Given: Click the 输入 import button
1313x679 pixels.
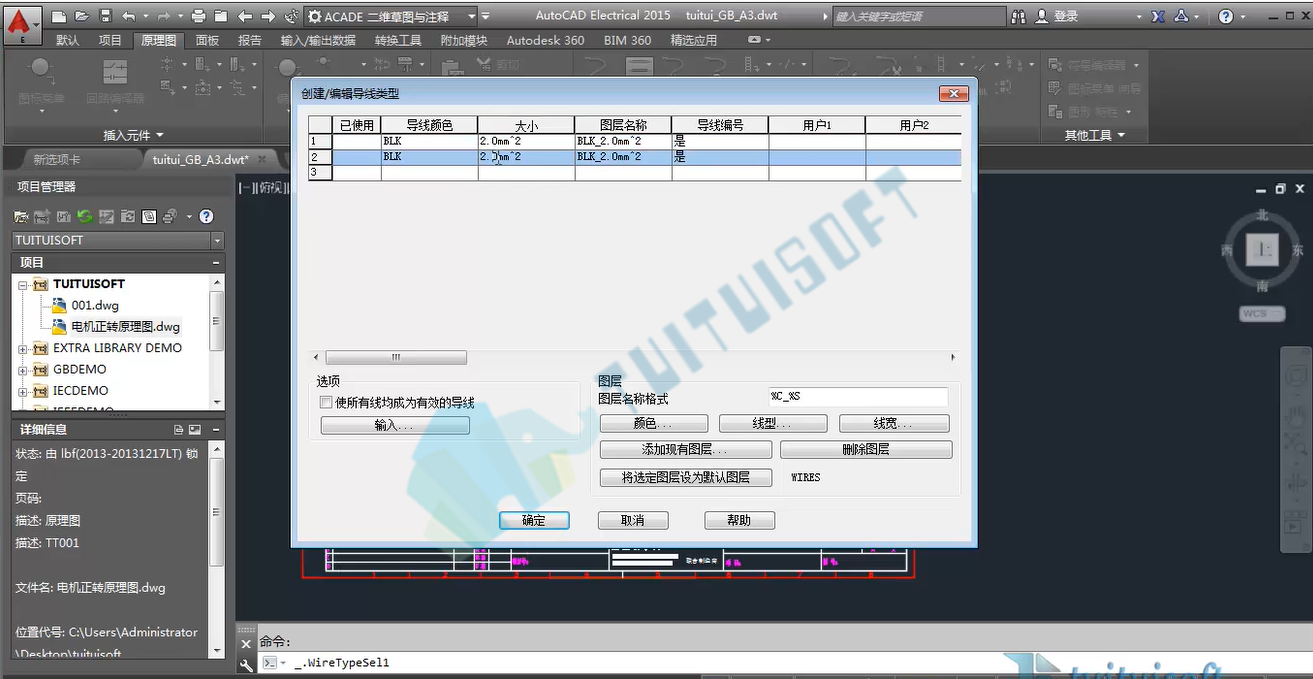Looking at the screenshot, I should (394, 425).
